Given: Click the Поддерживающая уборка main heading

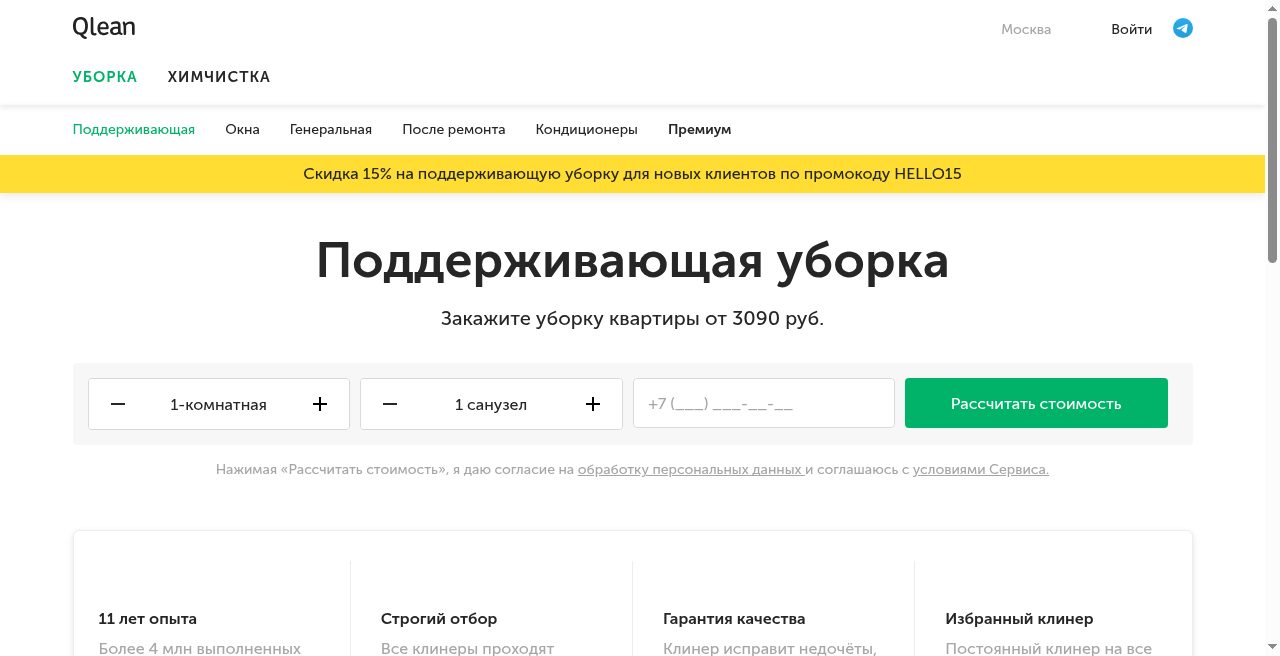Looking at the screenshot, I should pyautogui.click(x=633, y=262).
